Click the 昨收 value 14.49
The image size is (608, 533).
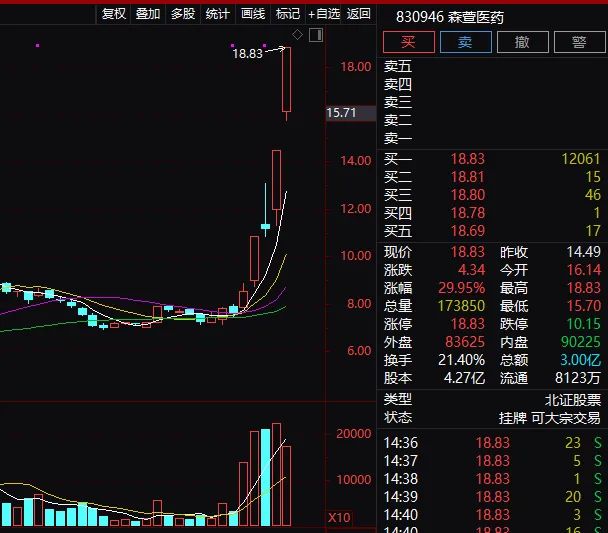pos(584,252)
